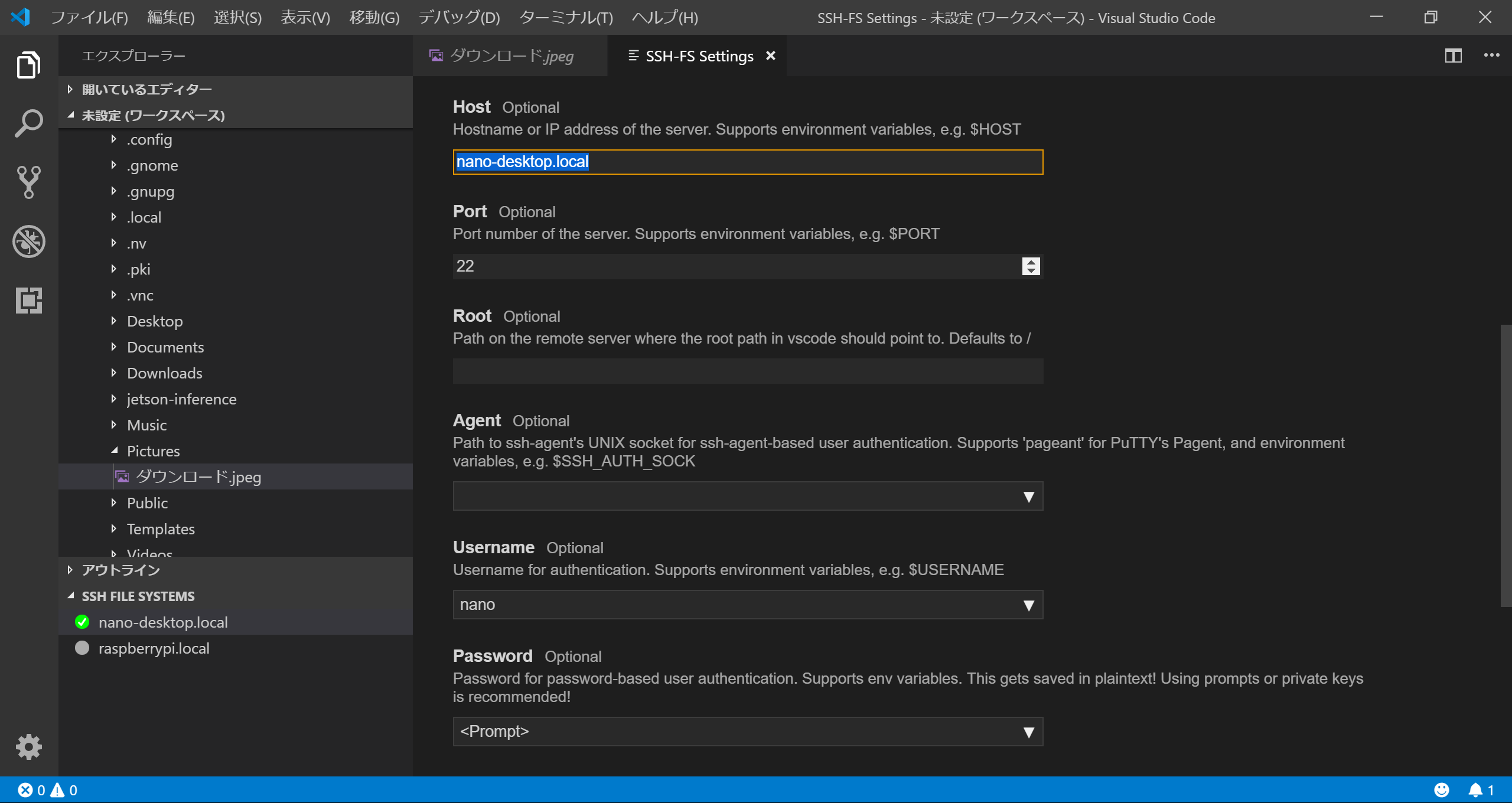Open the Manage gear icon
The height and width of the screenshot is (803, 1512).
coord(28,747)
